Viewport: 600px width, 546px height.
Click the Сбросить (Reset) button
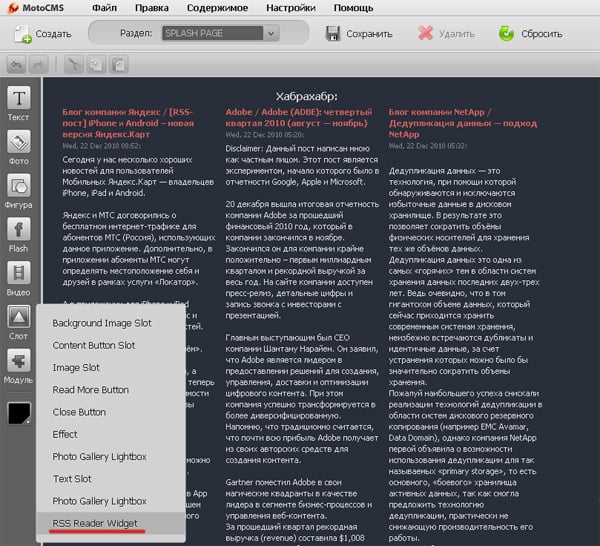tap(534, 33)
